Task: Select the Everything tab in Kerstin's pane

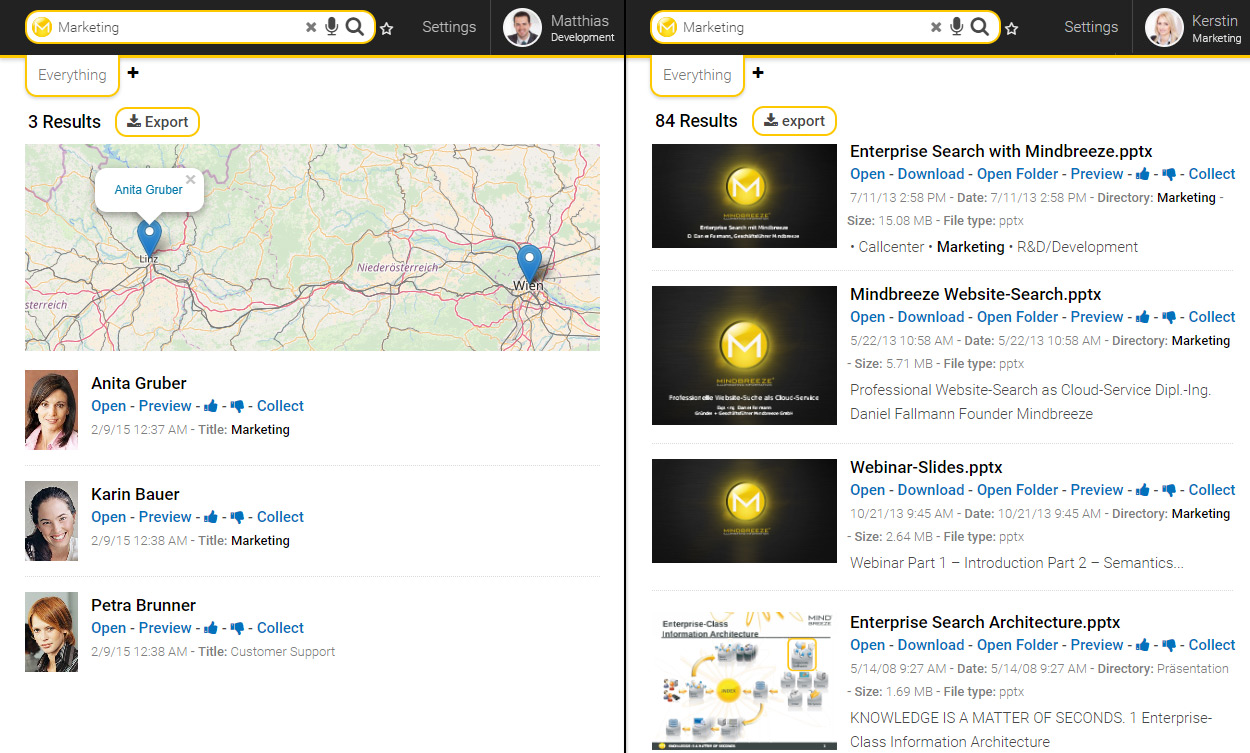Action: coord(697,75)
